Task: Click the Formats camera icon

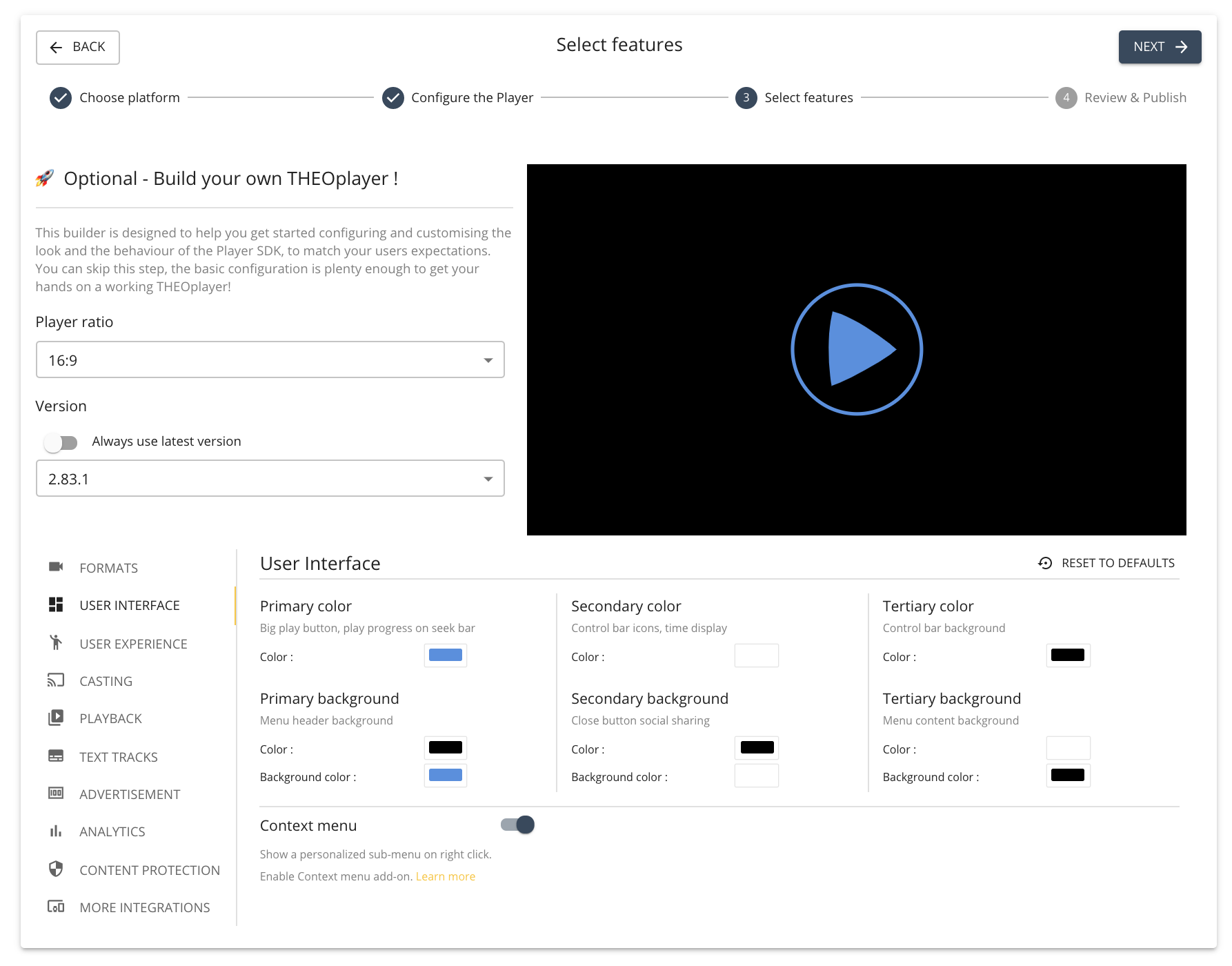Action: (56, 567)
